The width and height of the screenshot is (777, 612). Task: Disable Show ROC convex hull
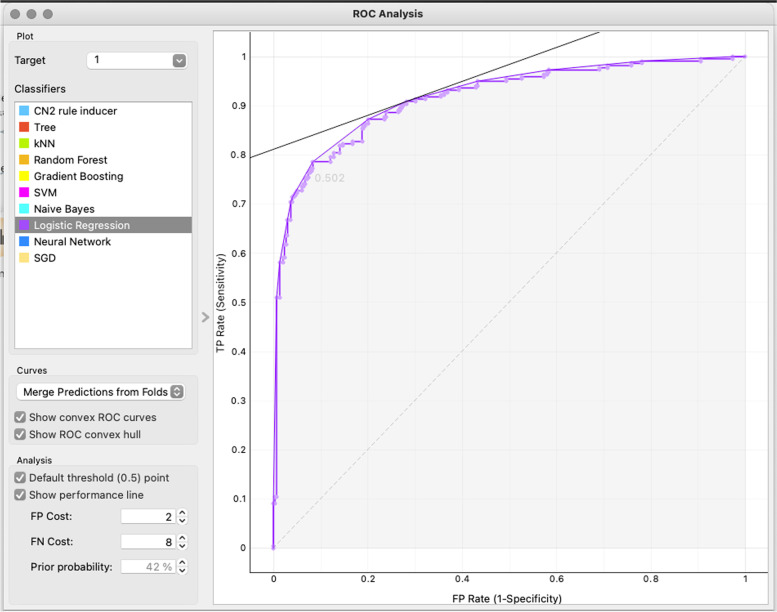(21, 434)
